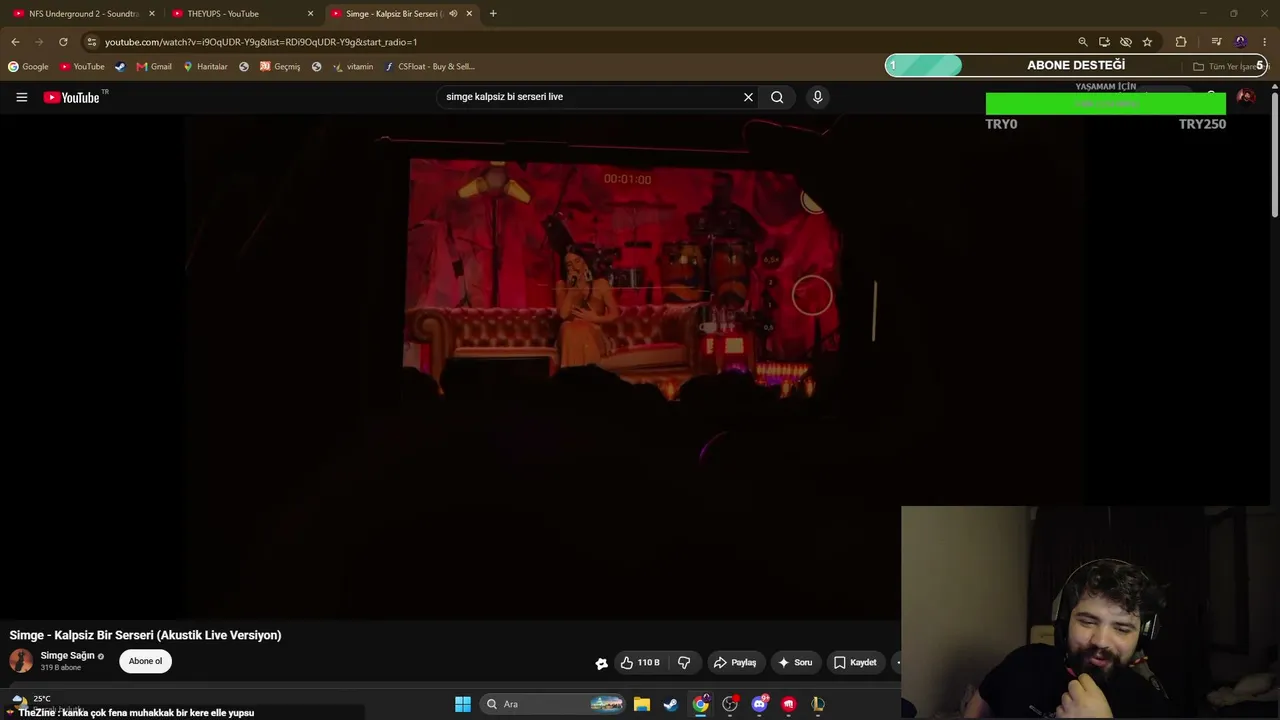Open the vitamin bookmark
This screenshot has height=720, width=1280.
[353, 67]
